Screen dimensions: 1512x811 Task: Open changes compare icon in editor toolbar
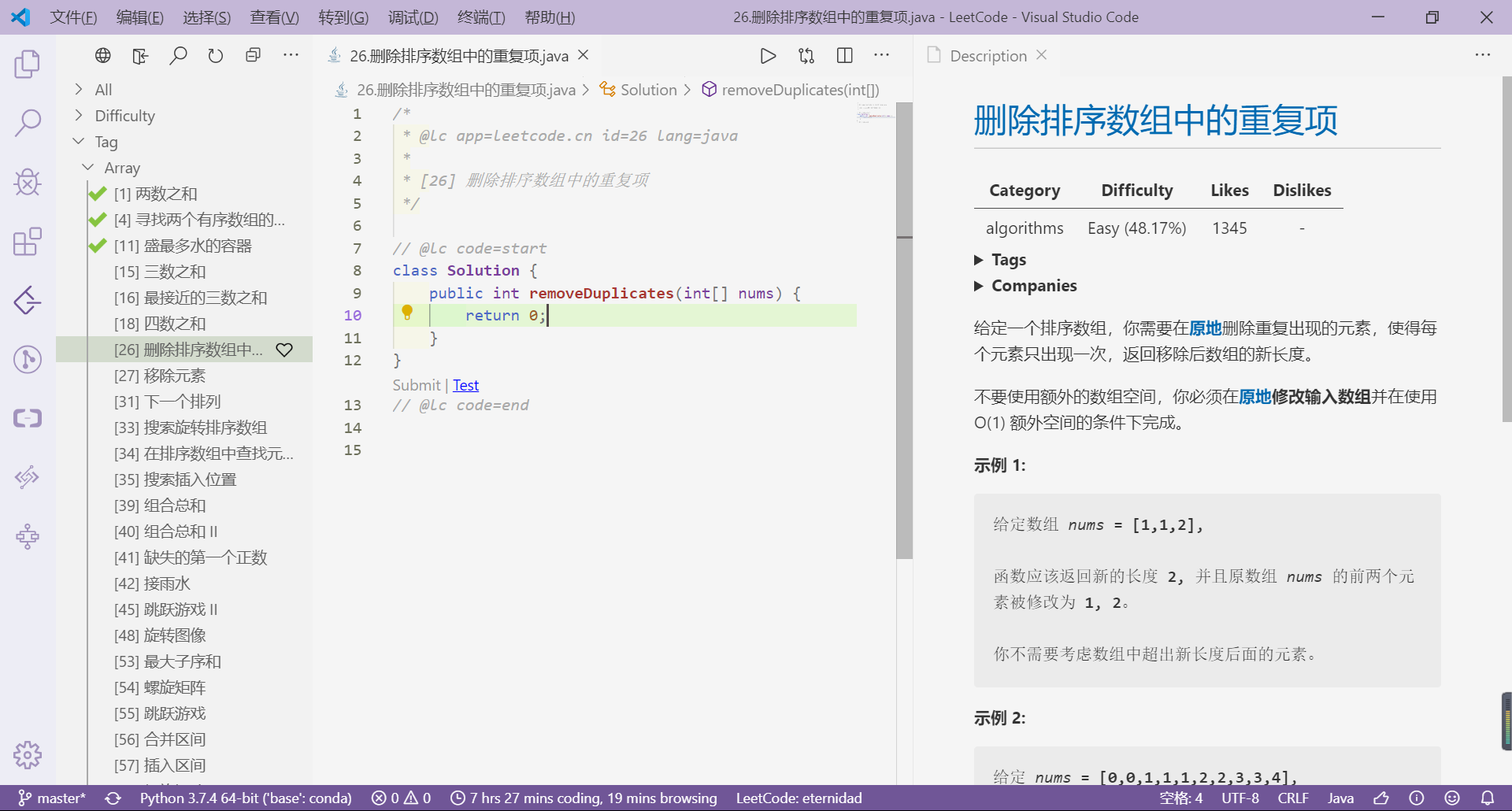tap(806, 56)
